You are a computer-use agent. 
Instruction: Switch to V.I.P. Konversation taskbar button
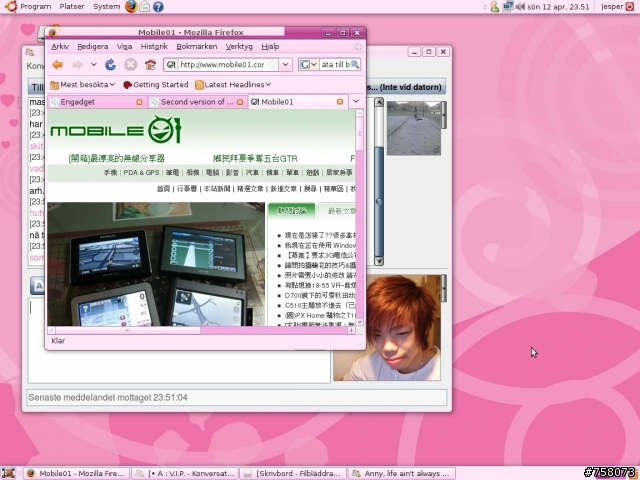pyautogui.click(x=184, y=473)
